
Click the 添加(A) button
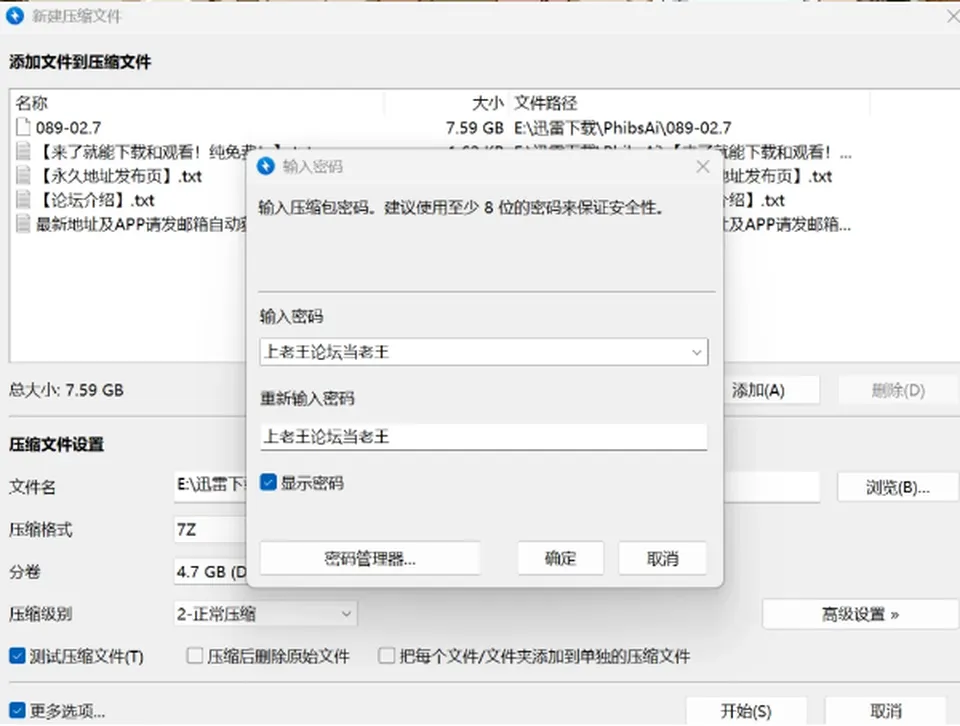tap(771, 391)
